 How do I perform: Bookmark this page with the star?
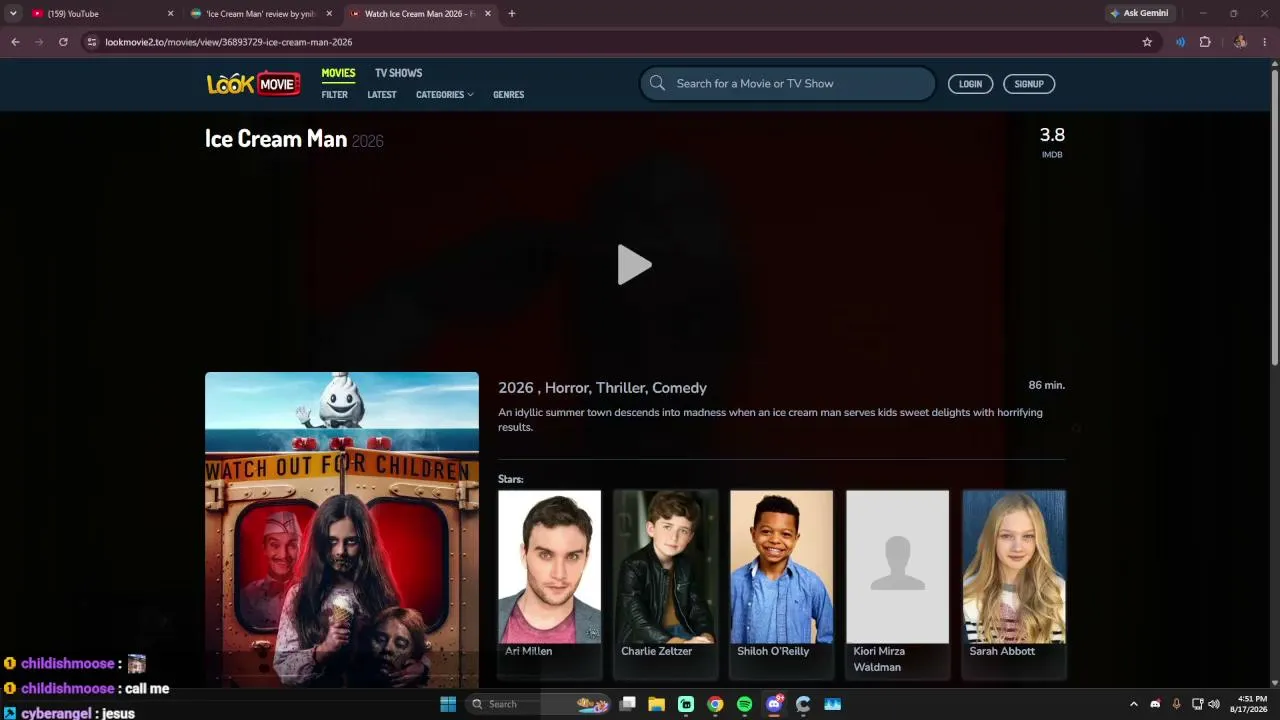(1147, 42)
